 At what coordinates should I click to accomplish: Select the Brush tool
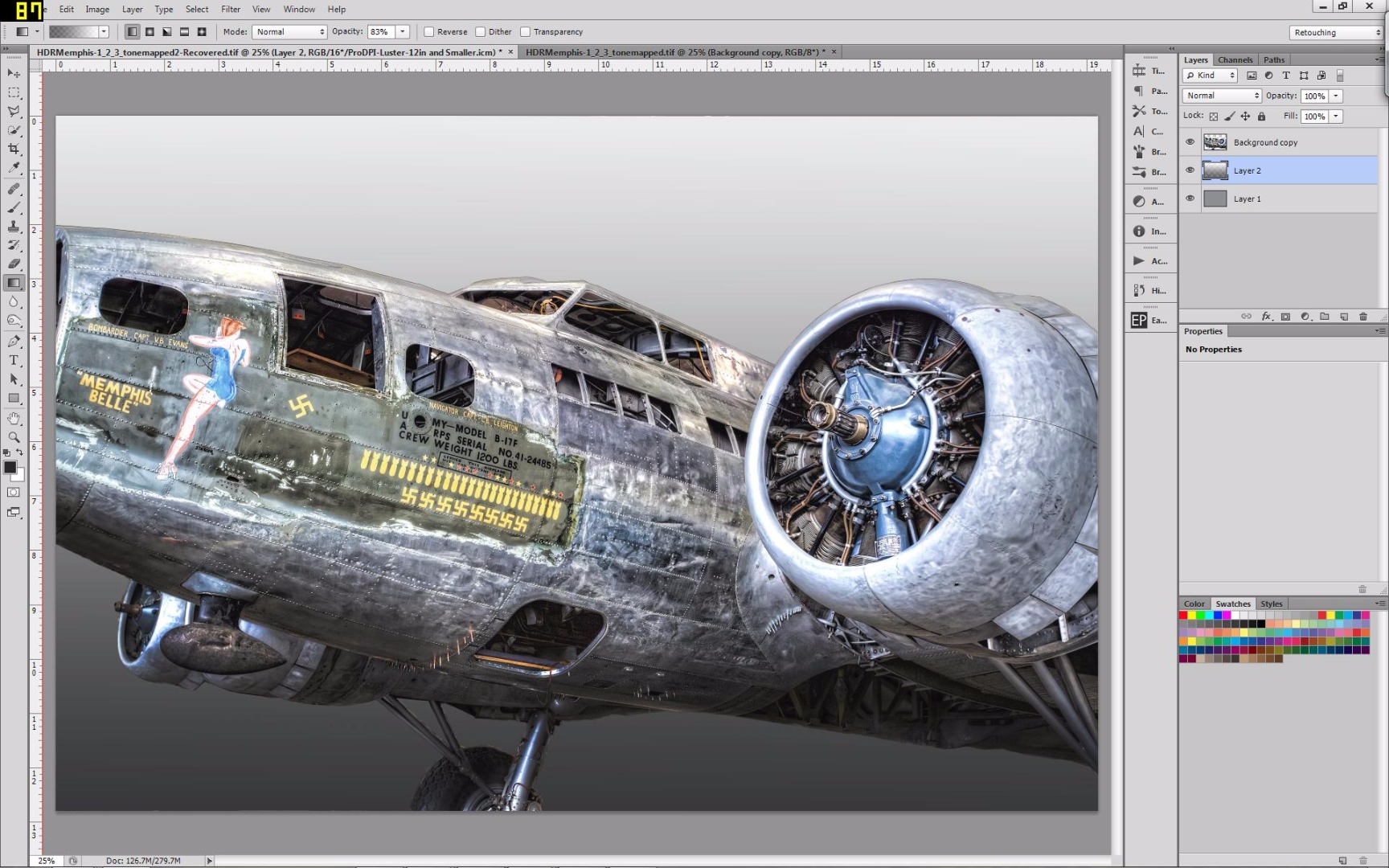(x=14, y=207)
